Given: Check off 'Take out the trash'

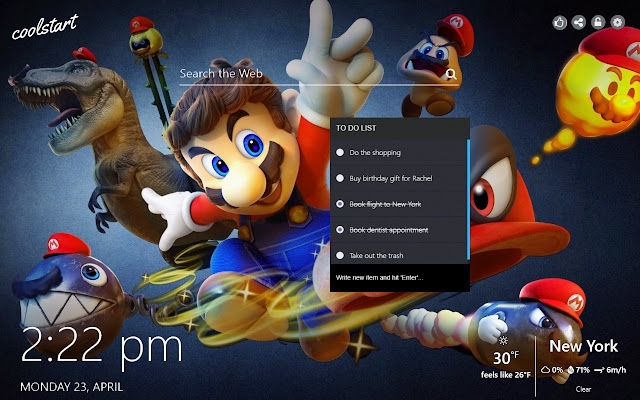Looking at the screenshot, I should point(340,256).
